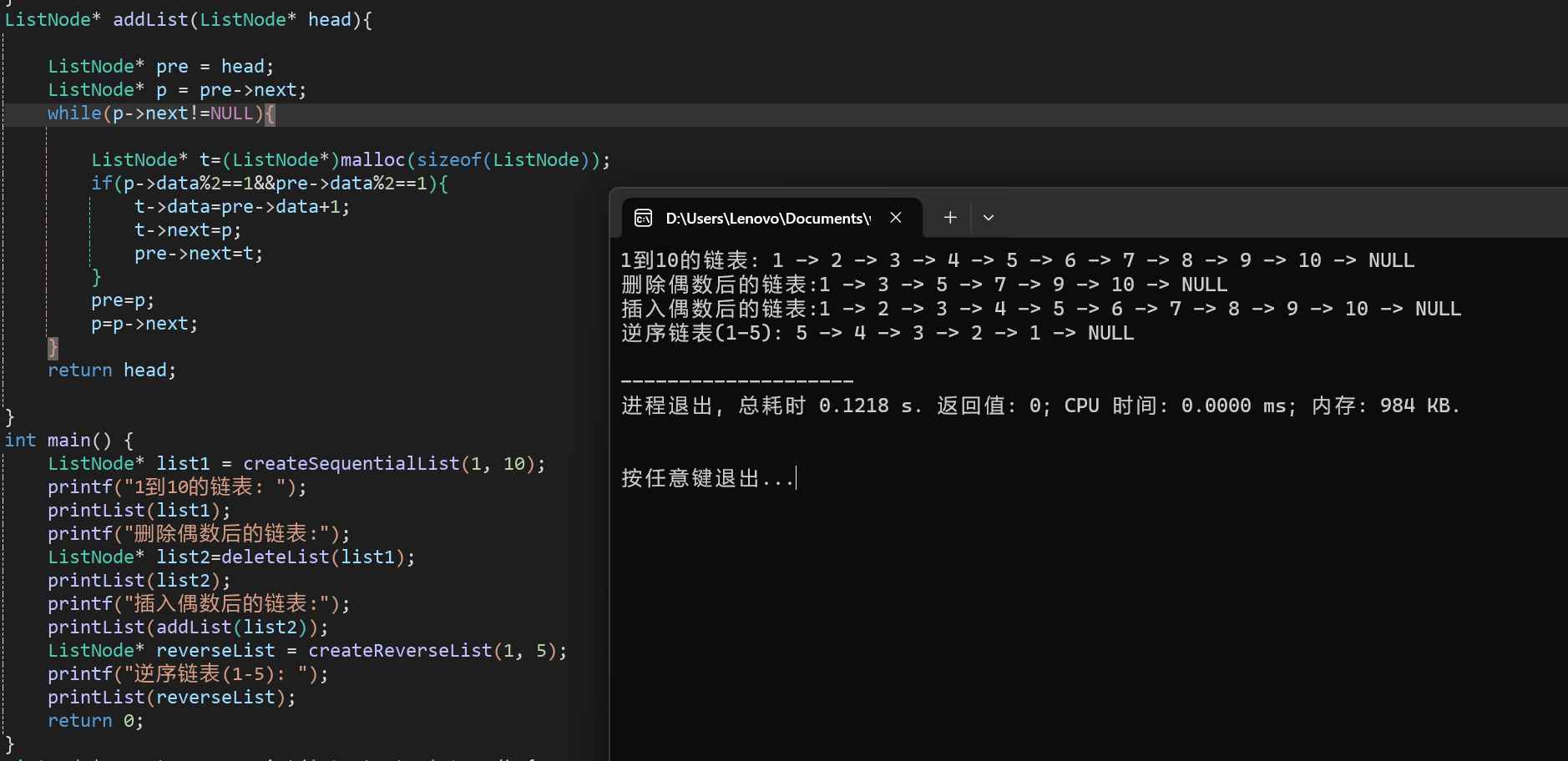Click the 'return head;' line
The height and width of the screenshot is (761, 1568).
(x=112, y=370)
